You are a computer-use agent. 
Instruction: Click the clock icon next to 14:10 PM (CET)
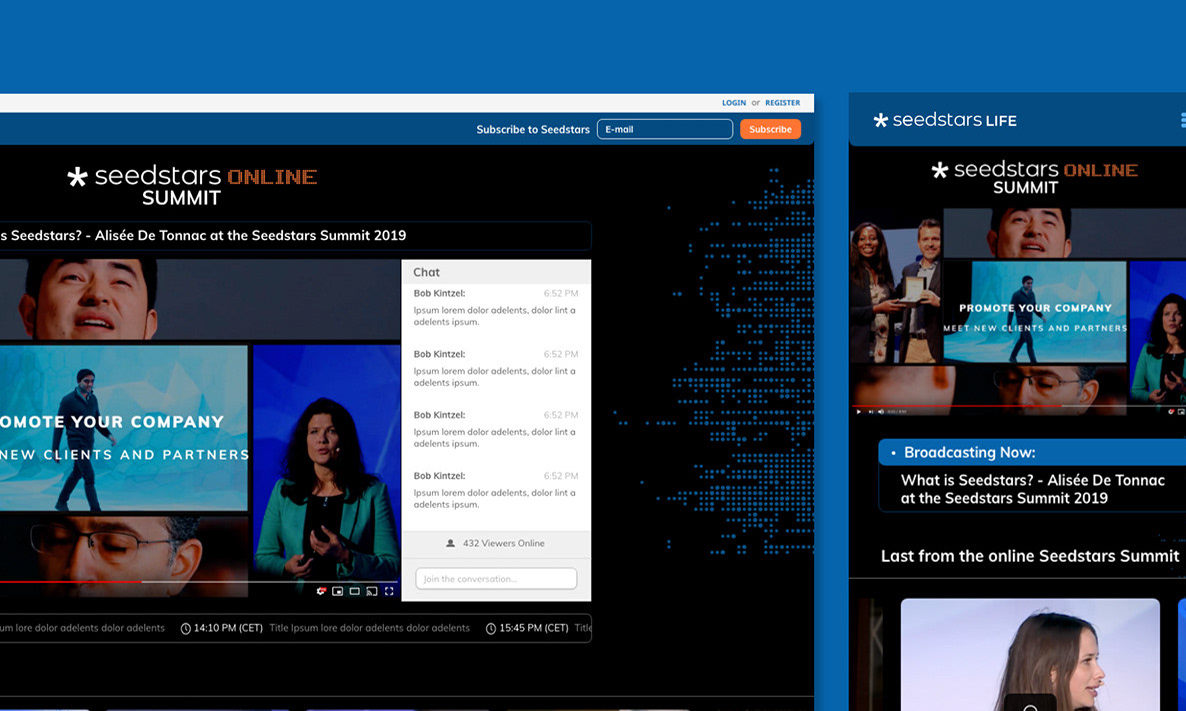click(x=185, y=629)
